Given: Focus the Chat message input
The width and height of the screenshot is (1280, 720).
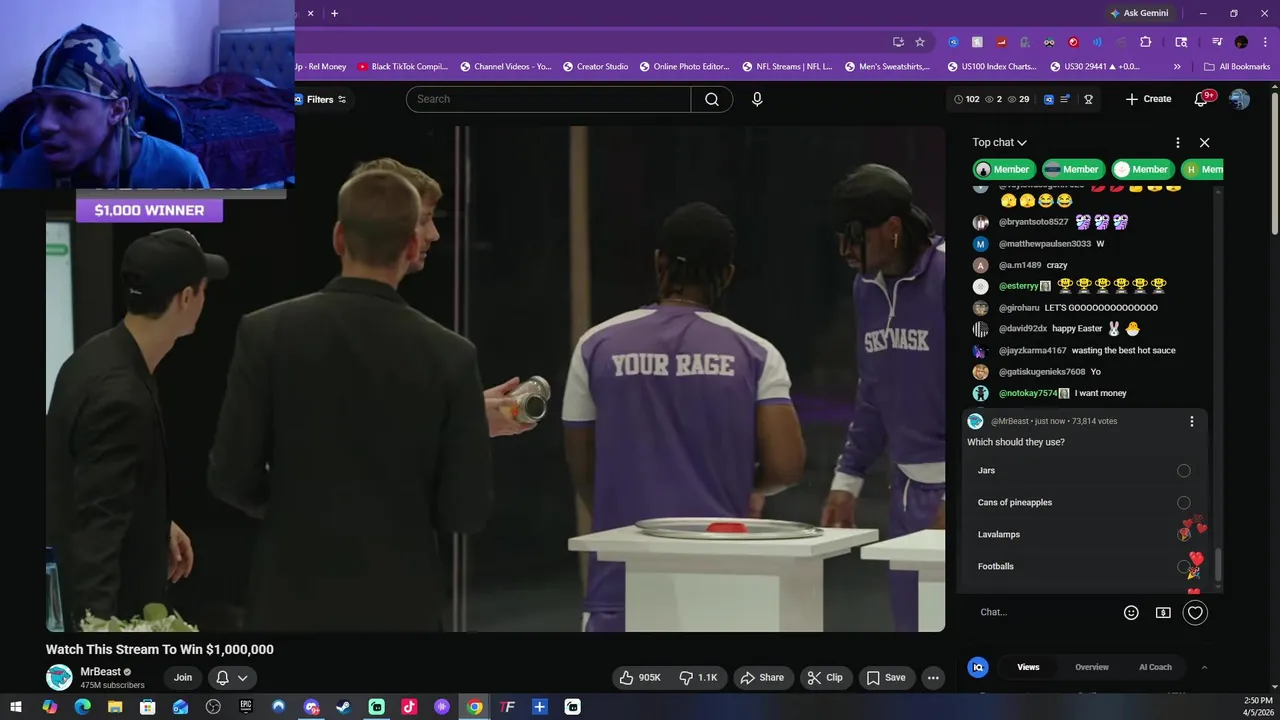Looking at the screenshot, I should pos(1045,612).
